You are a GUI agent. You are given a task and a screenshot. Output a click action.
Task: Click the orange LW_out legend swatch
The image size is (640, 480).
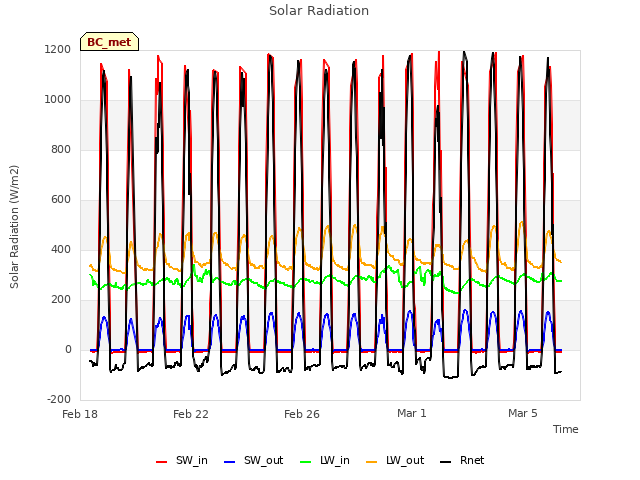372,462
